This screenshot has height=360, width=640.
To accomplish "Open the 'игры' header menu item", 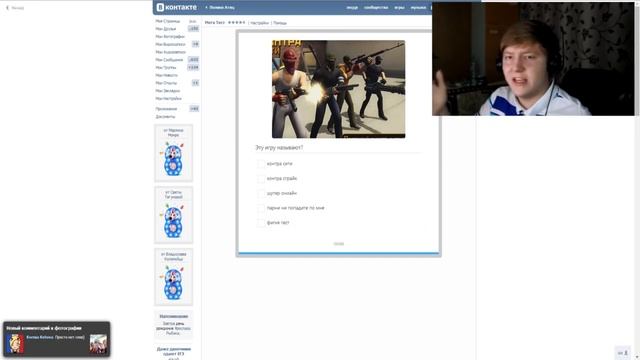I will click(x=399, y=7).
